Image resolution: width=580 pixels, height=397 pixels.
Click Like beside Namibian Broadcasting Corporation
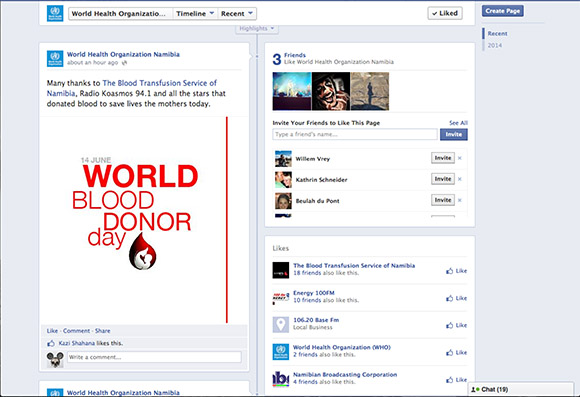coord(456,380)
